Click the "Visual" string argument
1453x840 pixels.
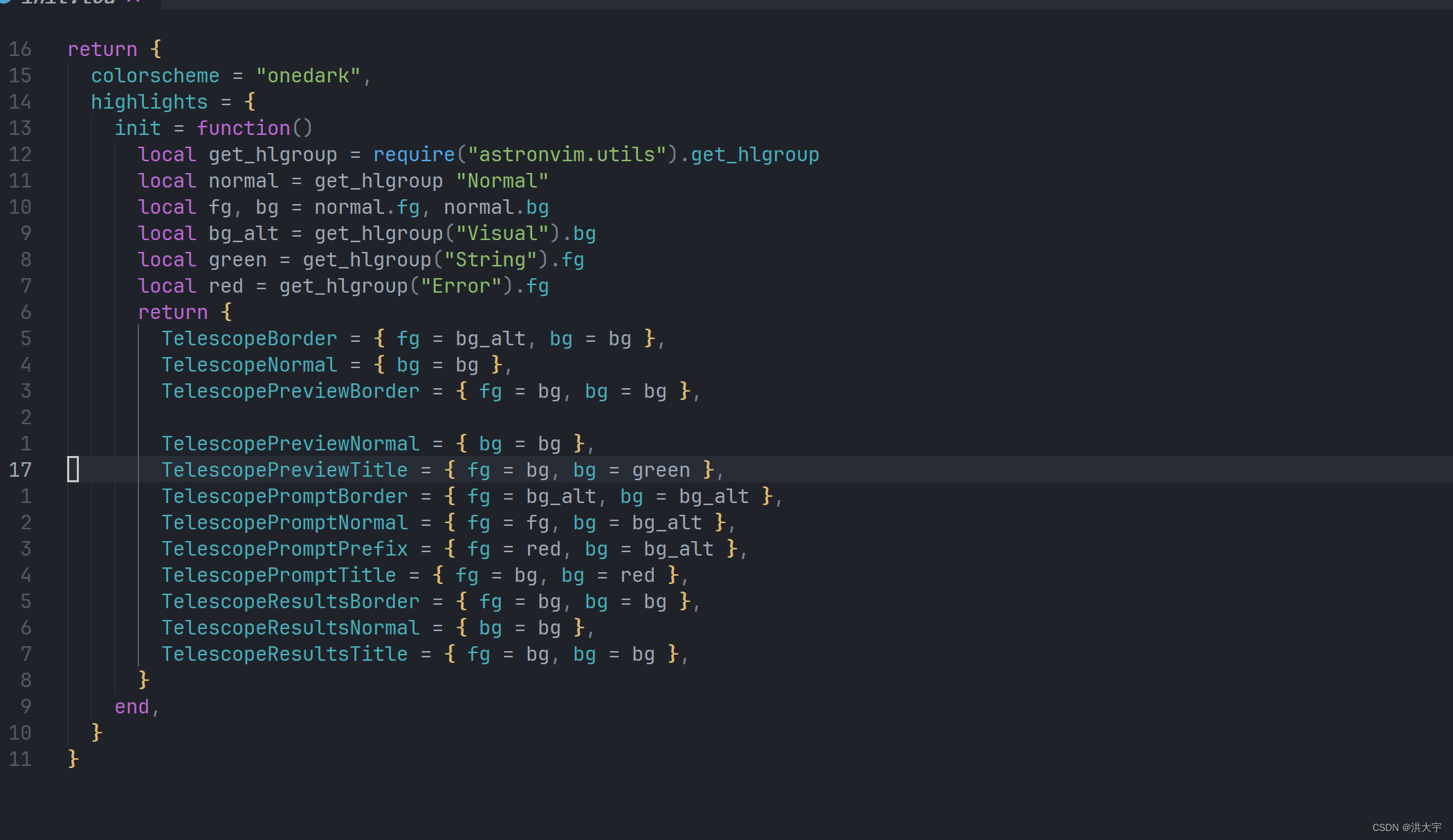pyautogui.click(x=502, y=233)
